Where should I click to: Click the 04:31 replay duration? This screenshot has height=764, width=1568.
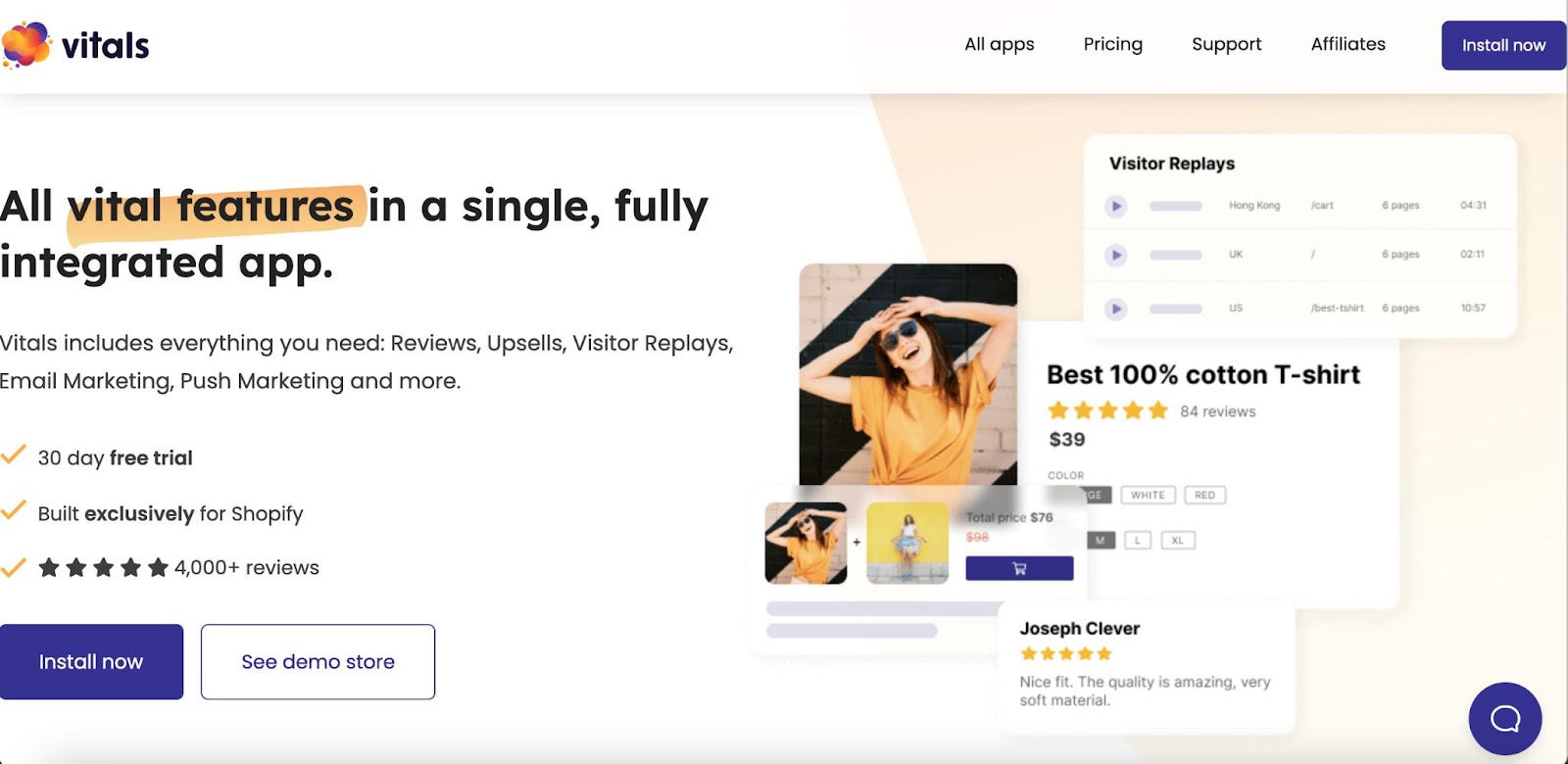coord(1473,206)
